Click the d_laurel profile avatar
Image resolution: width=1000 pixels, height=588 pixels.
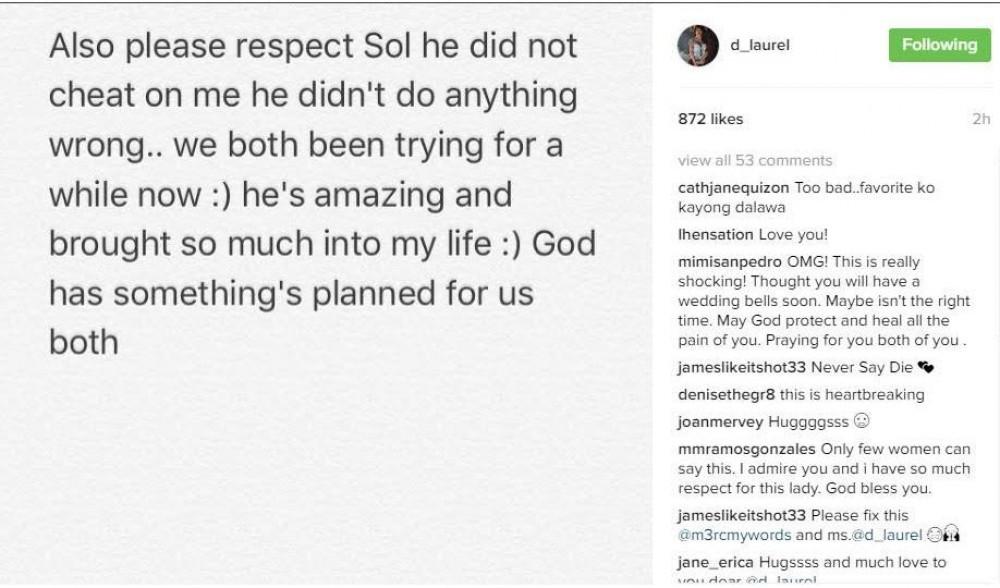pos(697,45)
